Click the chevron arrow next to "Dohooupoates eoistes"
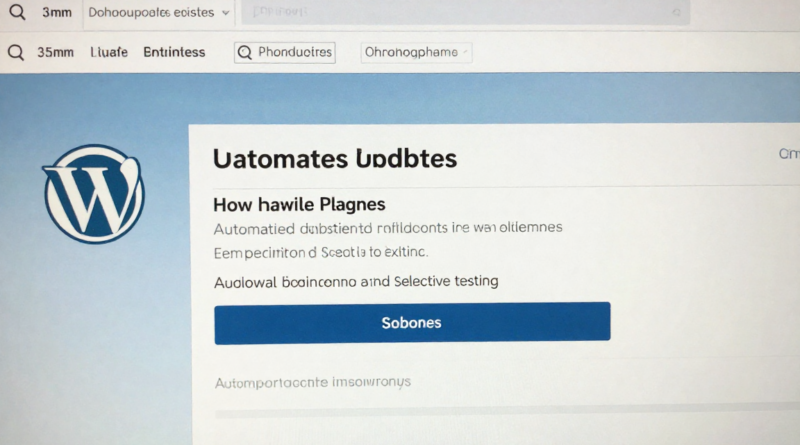Image resolution: width=800 pixels, height=445 pixels. [225, 14]
